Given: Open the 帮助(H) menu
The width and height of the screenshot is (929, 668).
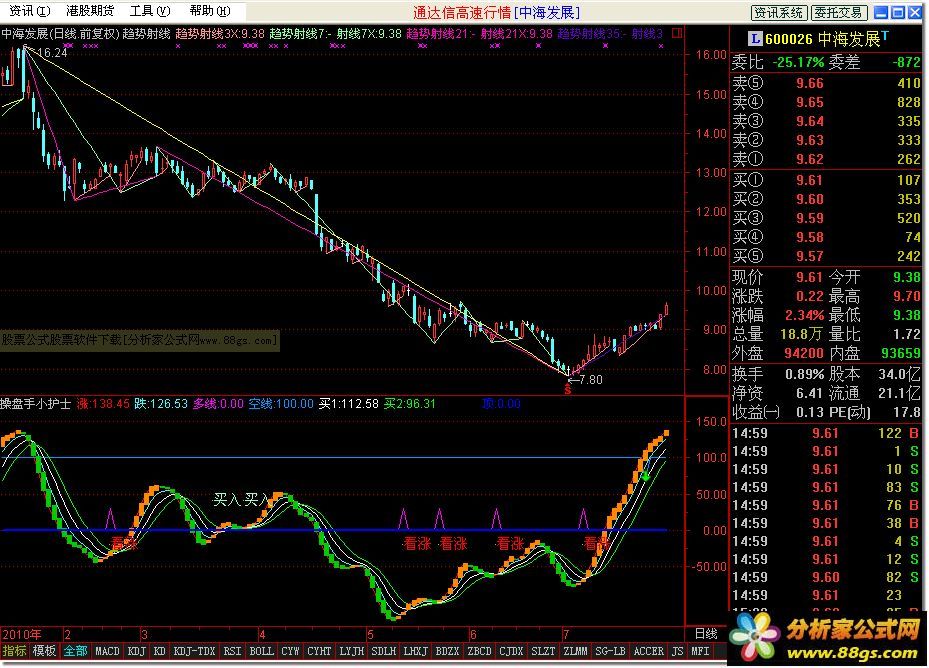Looking at the screenshot, I should 210,10.
